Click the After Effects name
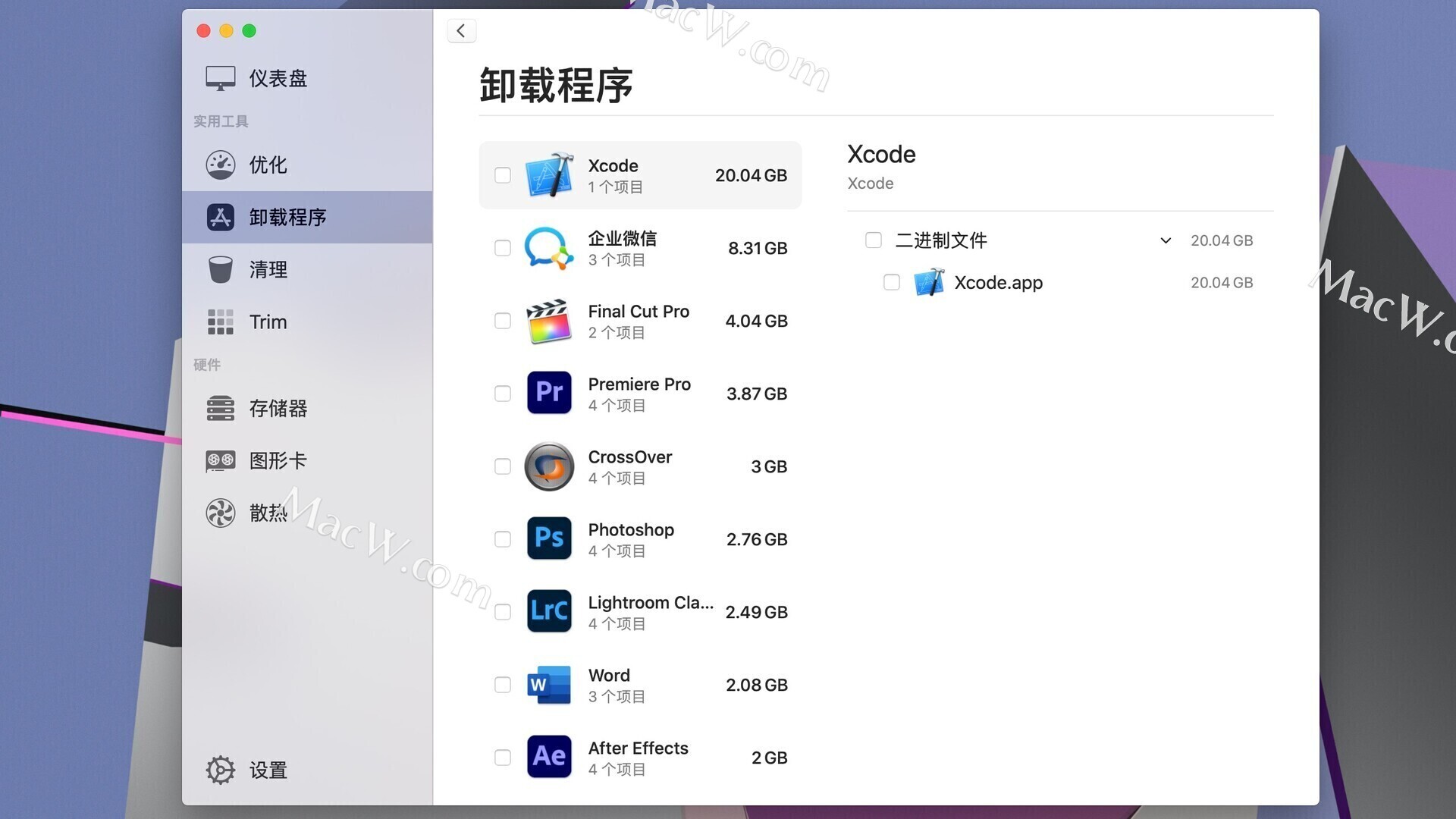 point(638,748)
